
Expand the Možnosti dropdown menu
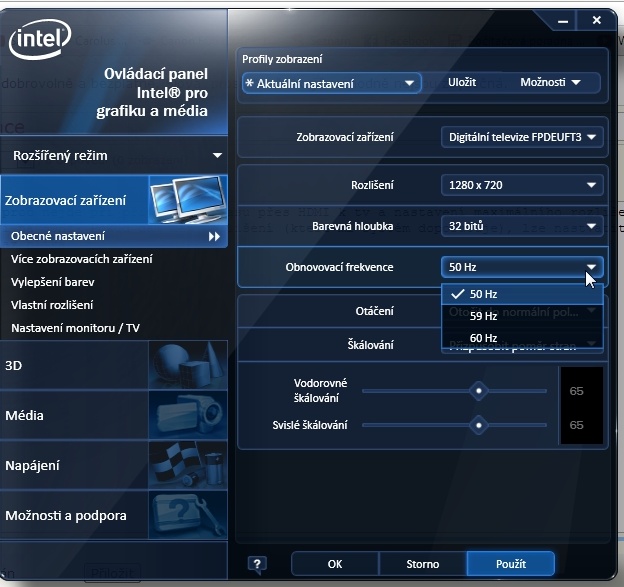point(550,82)
